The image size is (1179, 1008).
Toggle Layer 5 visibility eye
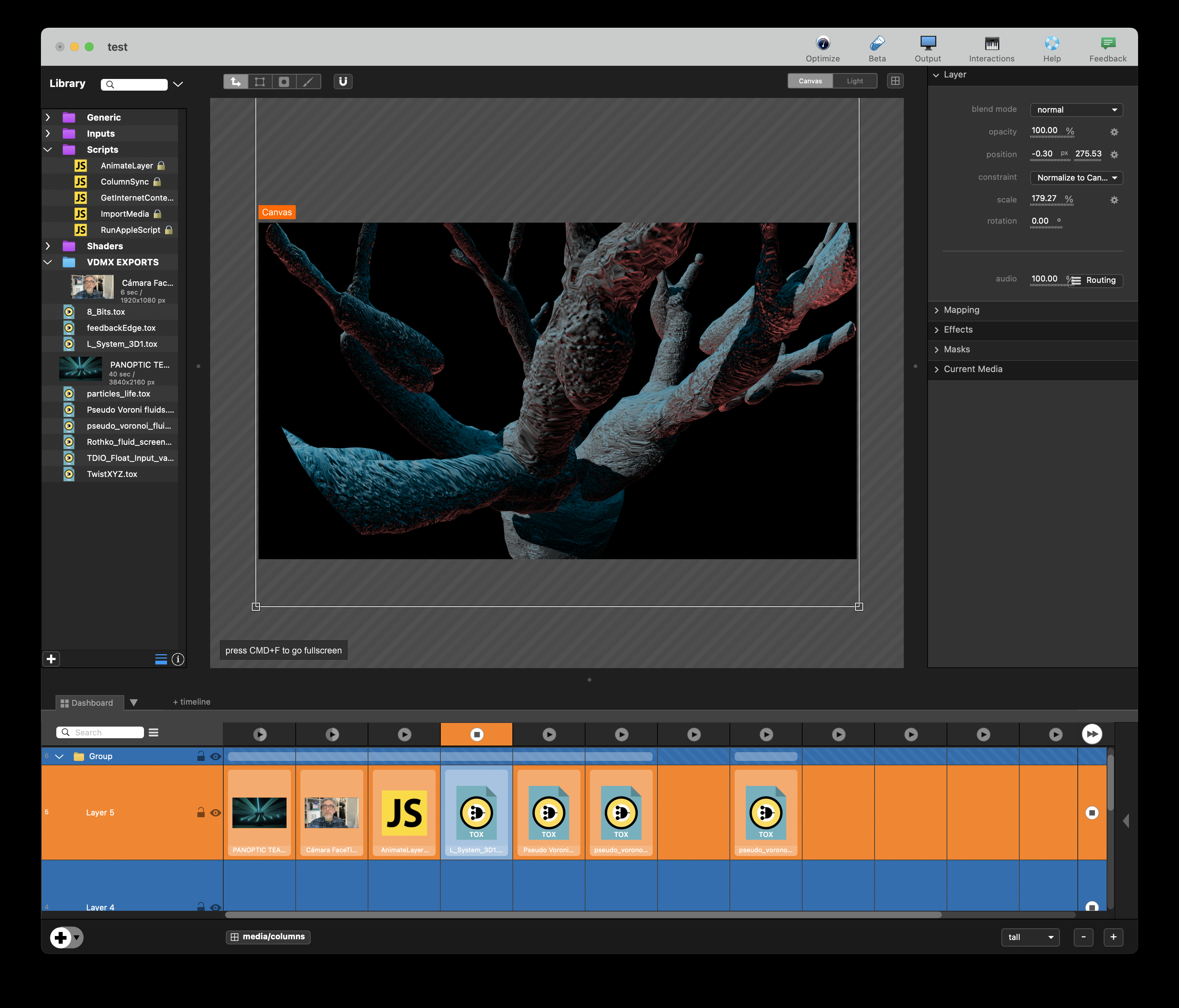tap(216, 813)
